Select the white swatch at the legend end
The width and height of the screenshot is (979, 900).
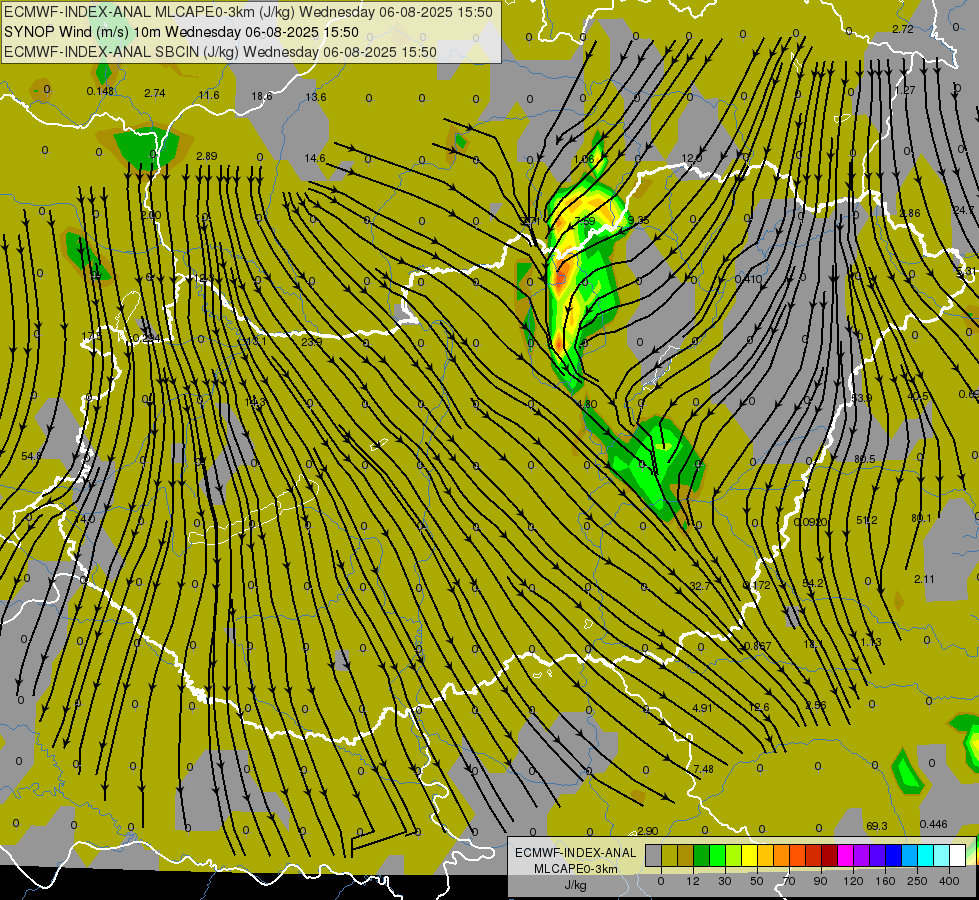point(957,855)
